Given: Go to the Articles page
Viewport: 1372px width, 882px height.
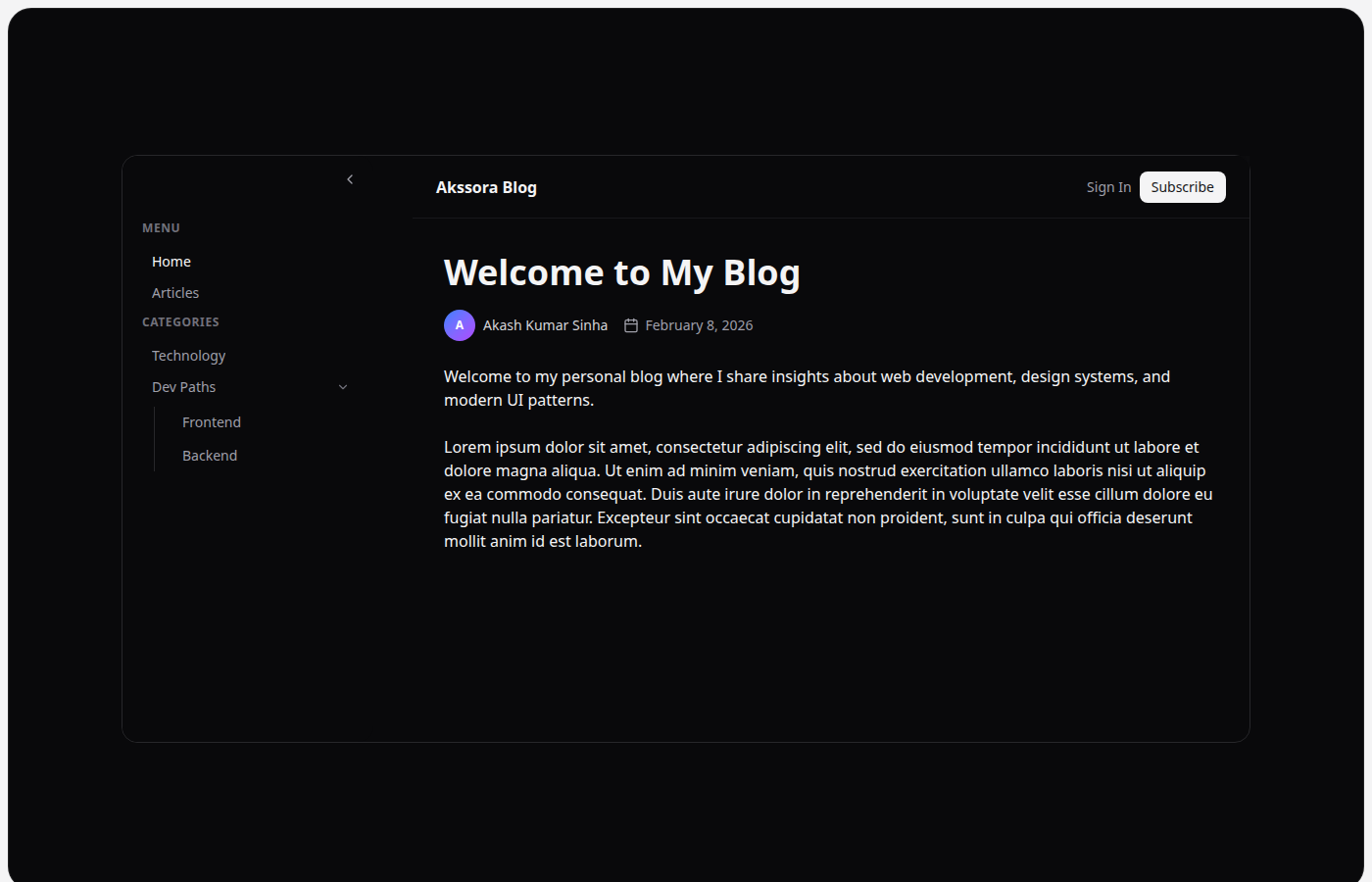Looking at the screenshot, I should click(x=175, y=293).
